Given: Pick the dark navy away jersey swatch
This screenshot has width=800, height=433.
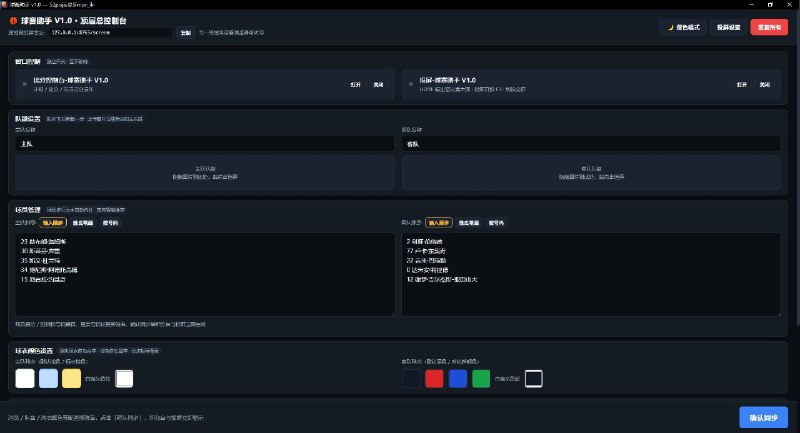Looking at the screenshot, I should (x=411, y=378).
